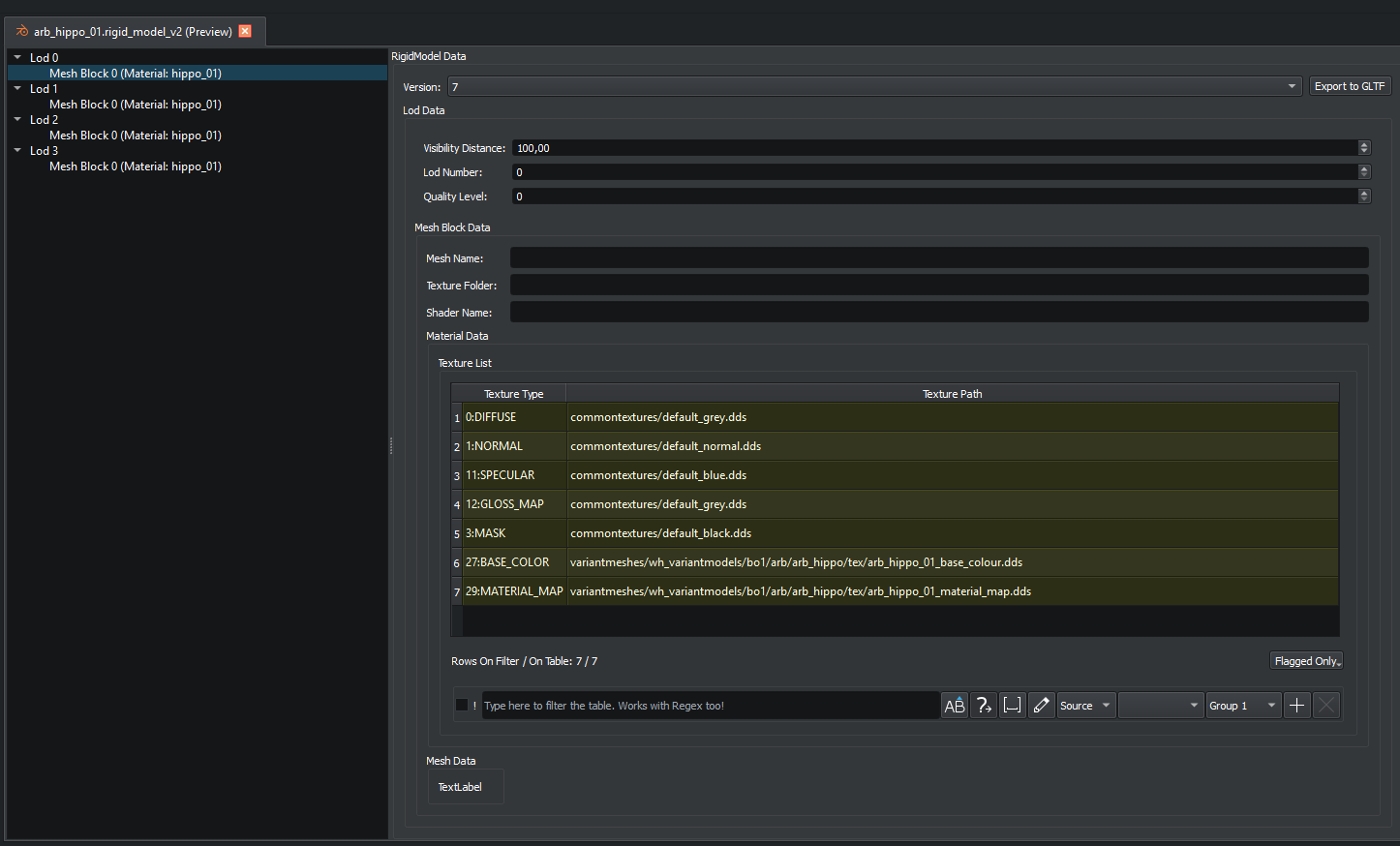Click the regex question mark filter icon
The height and width of the screenshot is (846, 1400).
click(x=984, y=705)
